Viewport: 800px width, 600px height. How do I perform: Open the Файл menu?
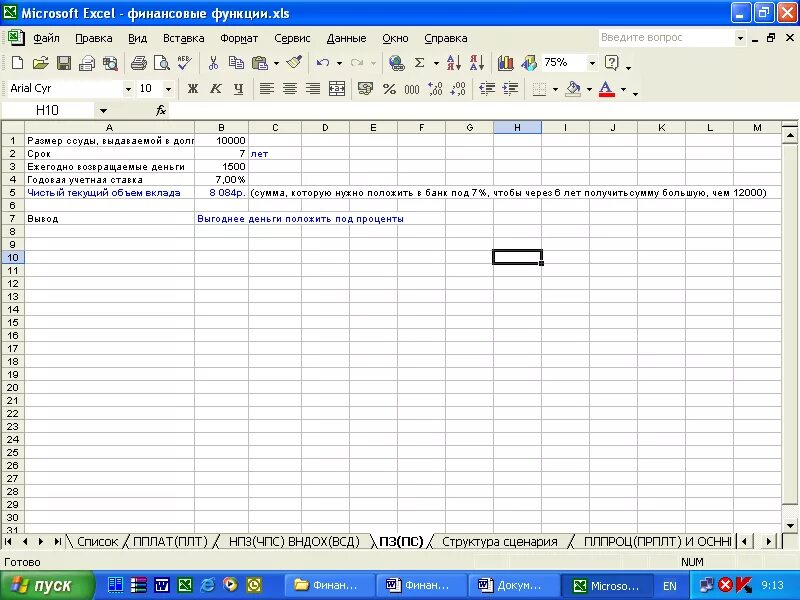point(46,38)
